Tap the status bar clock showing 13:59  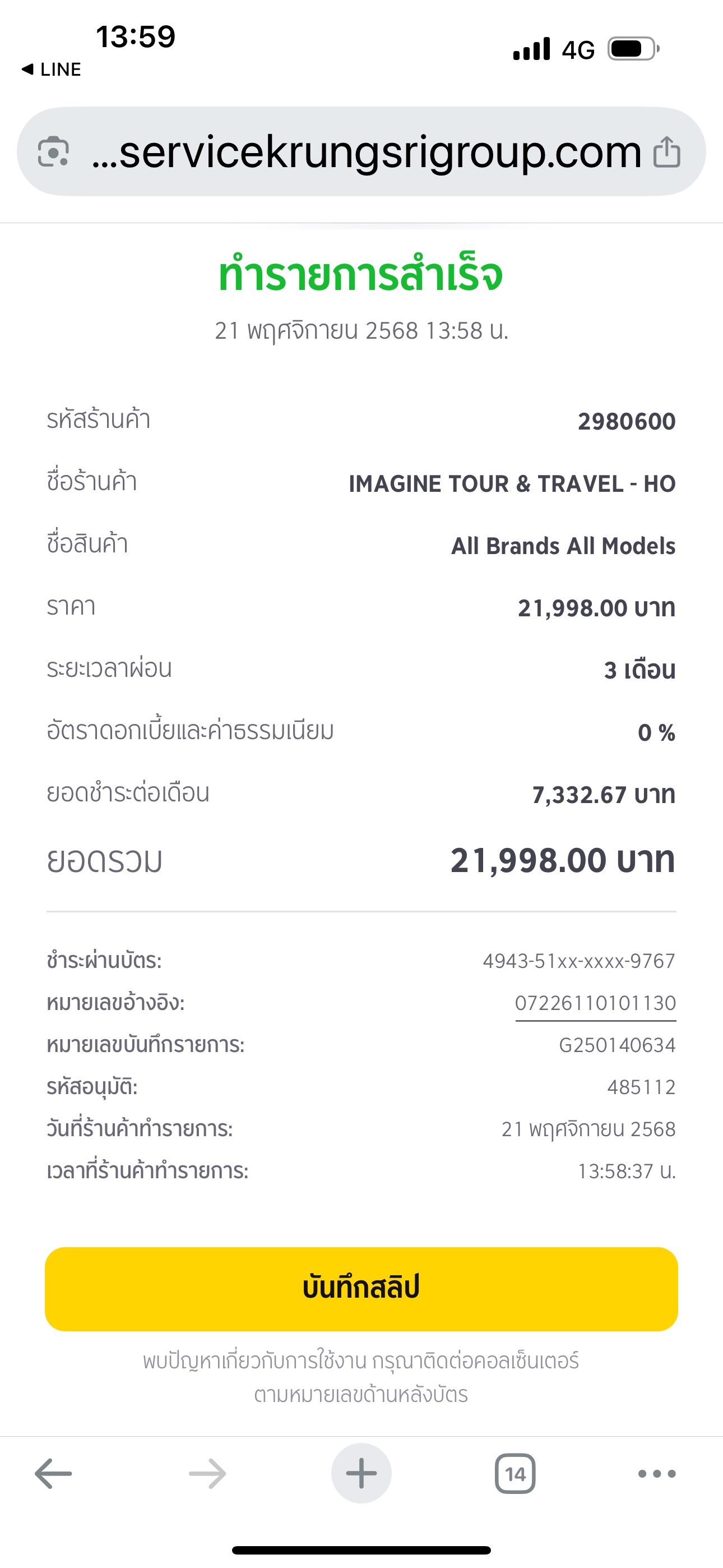click(136, 36)
